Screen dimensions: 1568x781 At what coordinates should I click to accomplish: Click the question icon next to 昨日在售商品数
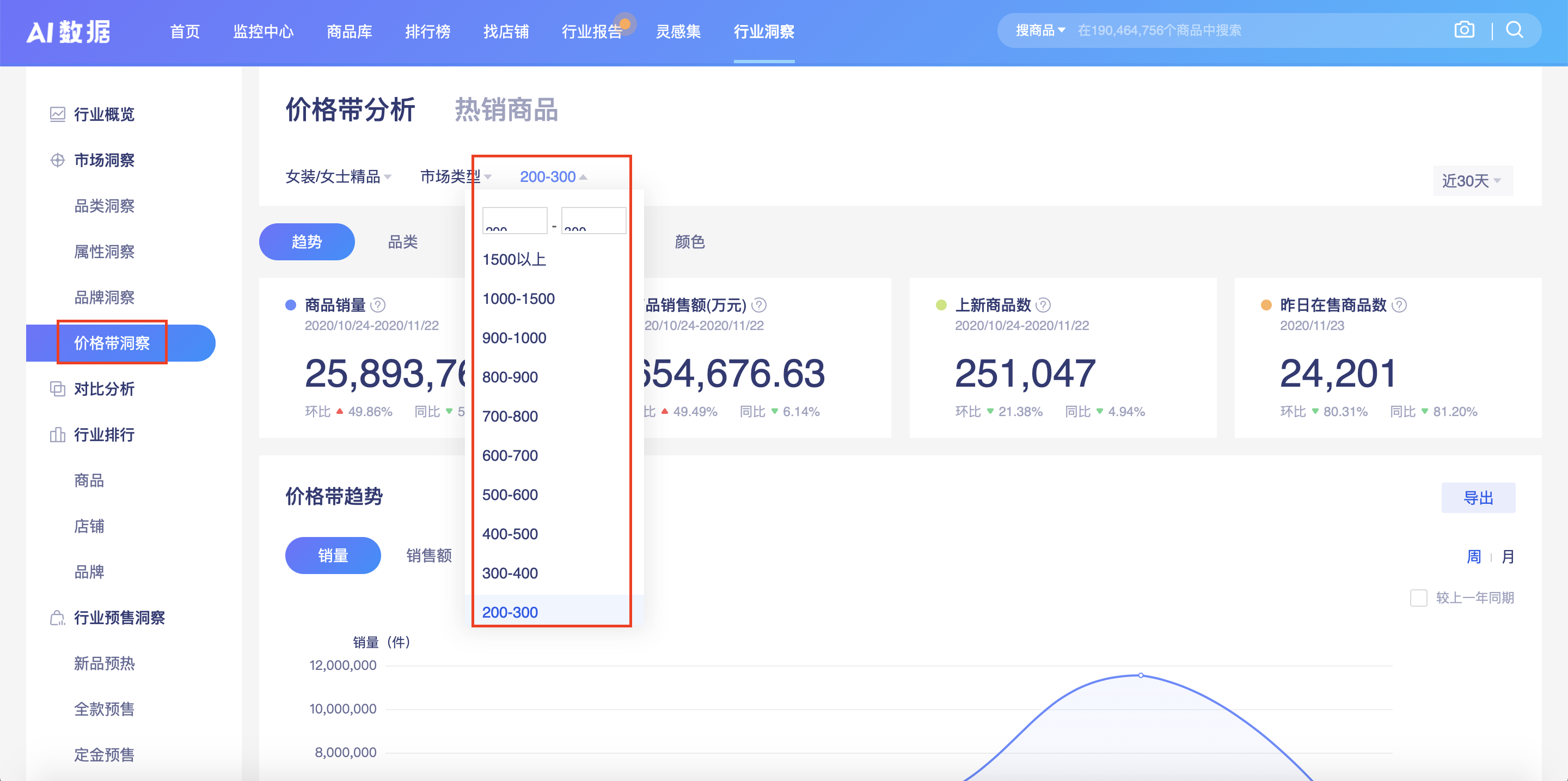1398,305
